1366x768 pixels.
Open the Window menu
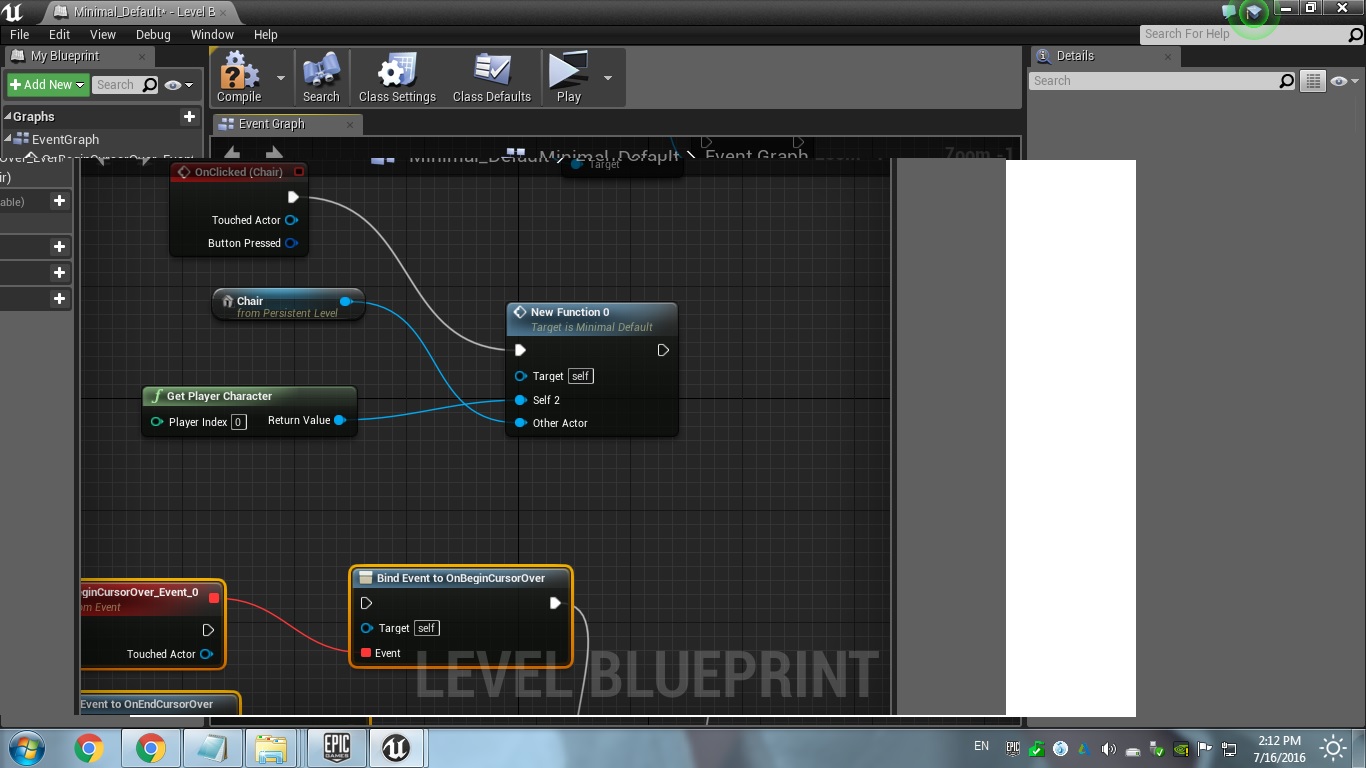(x=212, y=34)
